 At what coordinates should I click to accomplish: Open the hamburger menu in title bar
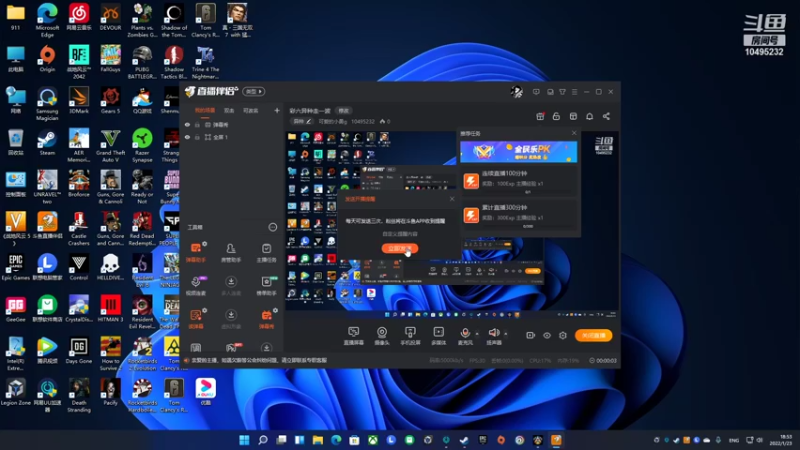point(574,92)
